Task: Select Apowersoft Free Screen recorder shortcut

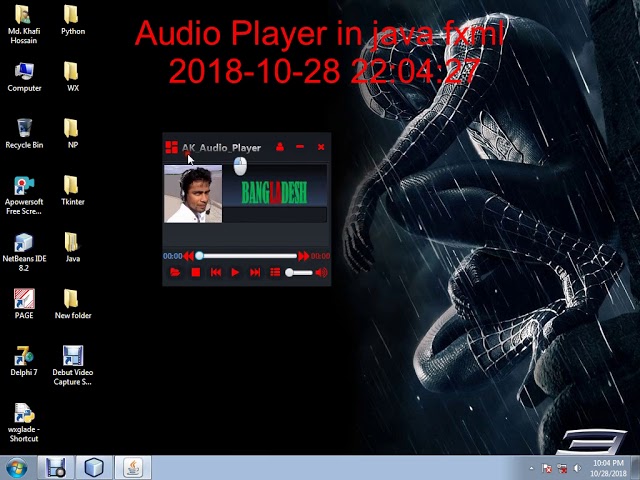Action: coord(24,196)
